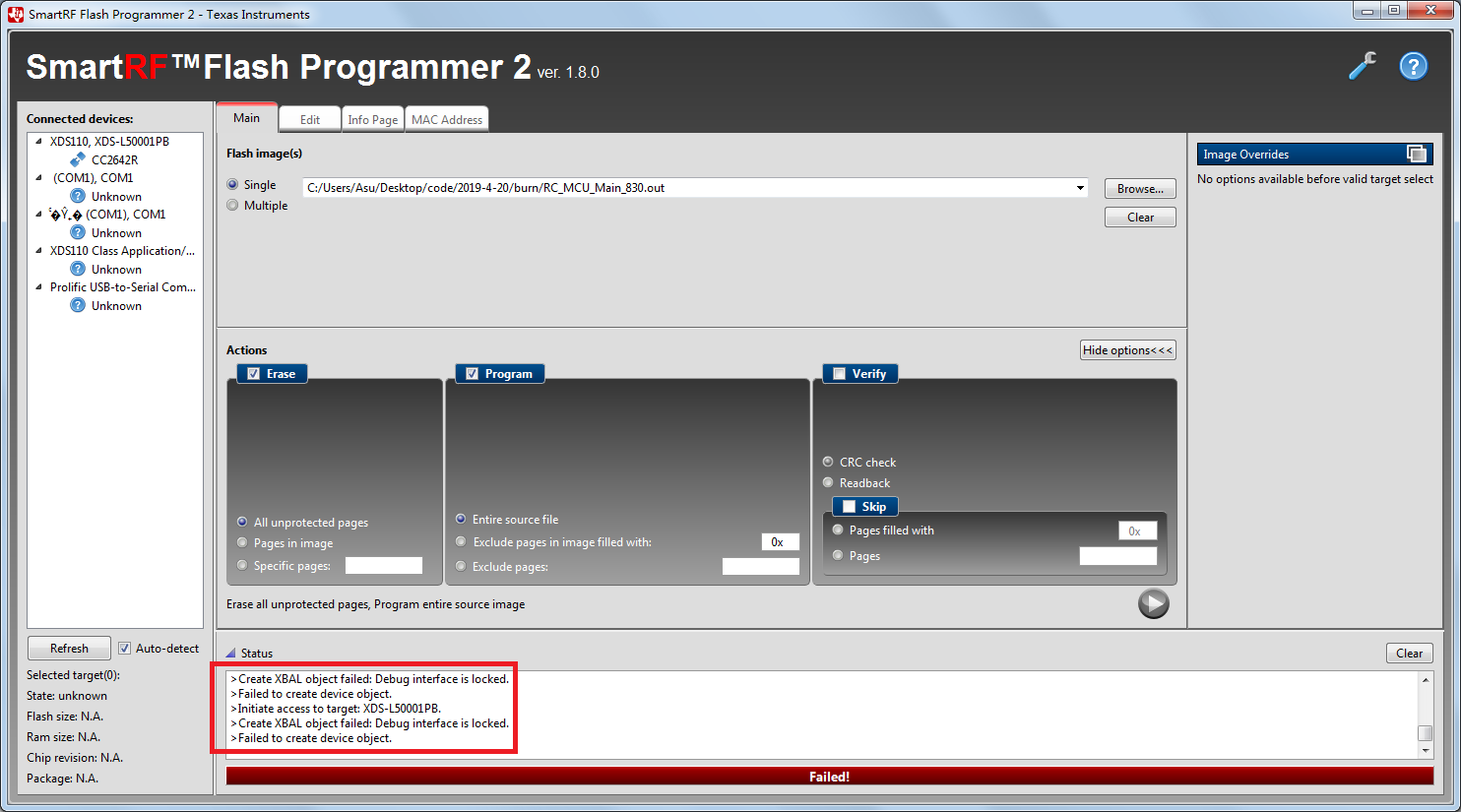Click the Program fill value 0x field

click(781, 541)
